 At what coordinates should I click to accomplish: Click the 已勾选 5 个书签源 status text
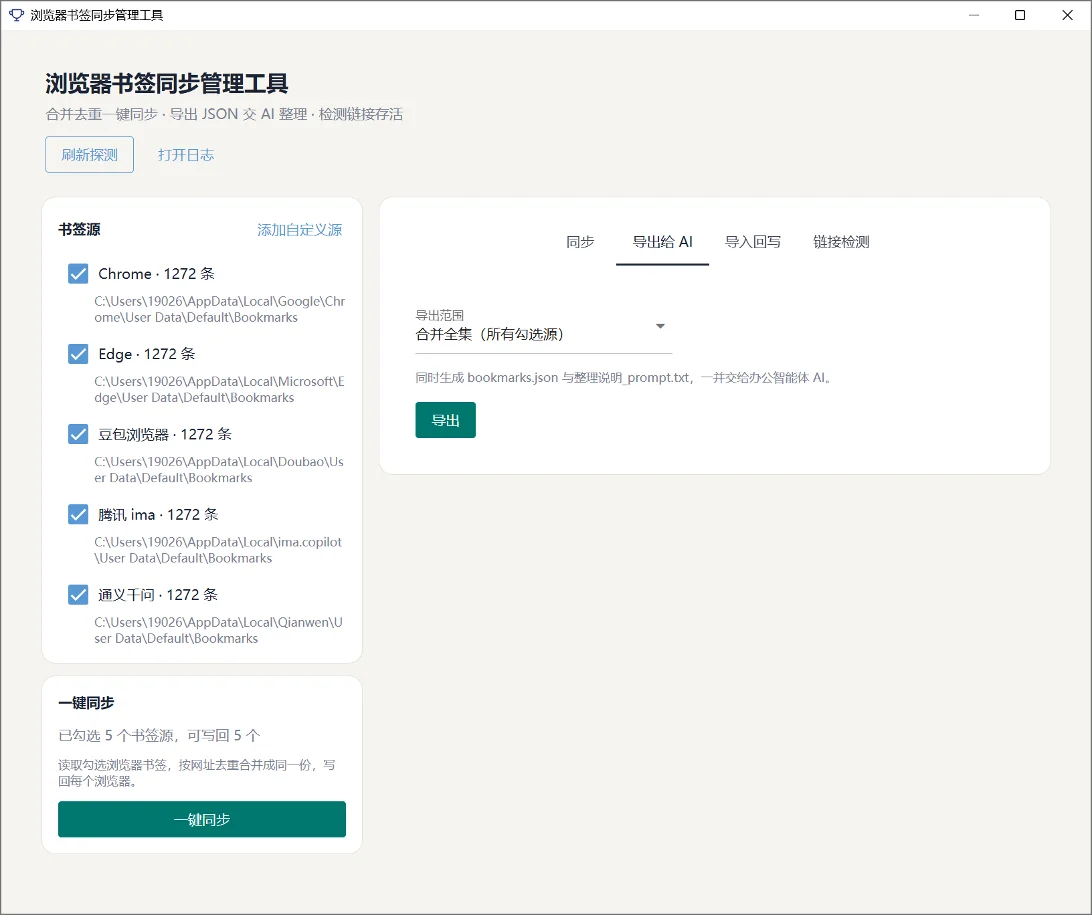click(x=159, y=735)
